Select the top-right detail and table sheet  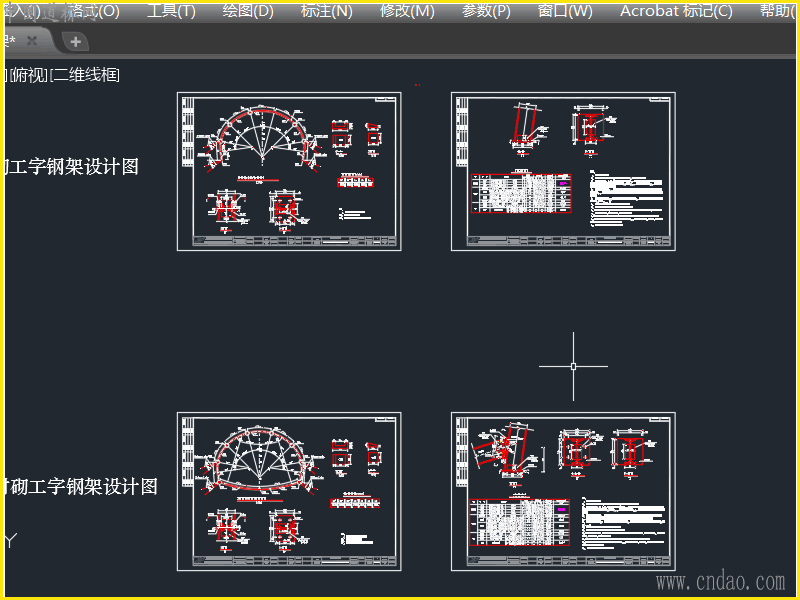(563, 171)
